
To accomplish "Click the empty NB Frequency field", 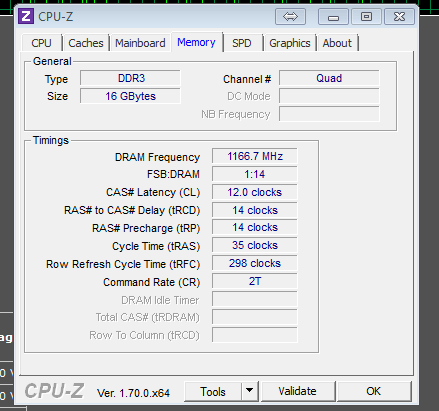I will (x=329, y=114).
